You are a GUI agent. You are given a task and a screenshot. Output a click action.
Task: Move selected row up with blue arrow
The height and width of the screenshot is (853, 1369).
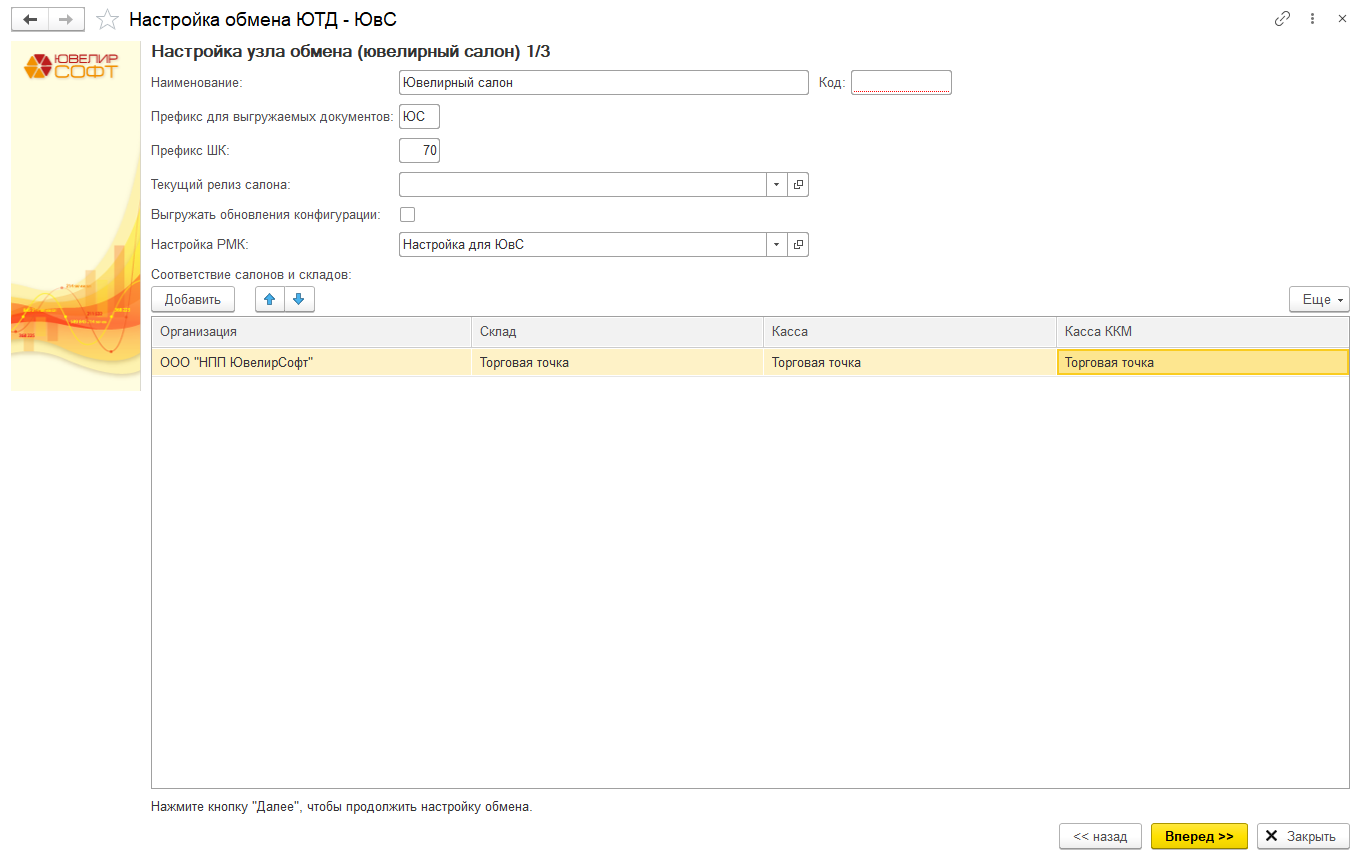tap(270, 299)
